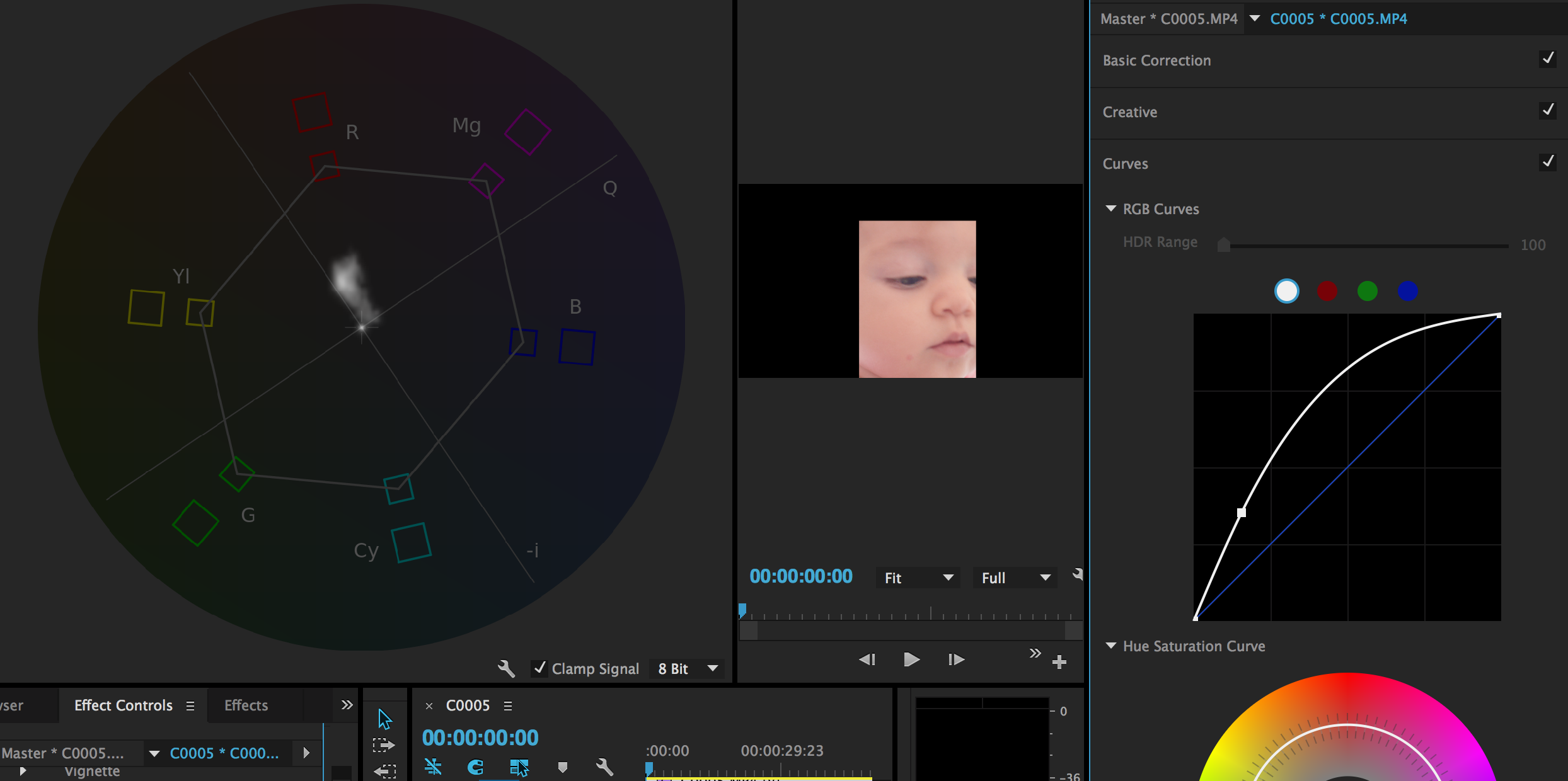Viewport: 1568px width, 781px height.
Task: Uncheck the Clamp Signal checkbox
Action: point(539,668)
